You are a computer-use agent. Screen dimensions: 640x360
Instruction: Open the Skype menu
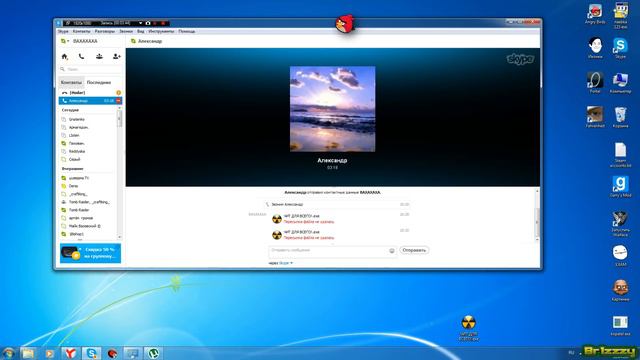(x=63, y=31)
